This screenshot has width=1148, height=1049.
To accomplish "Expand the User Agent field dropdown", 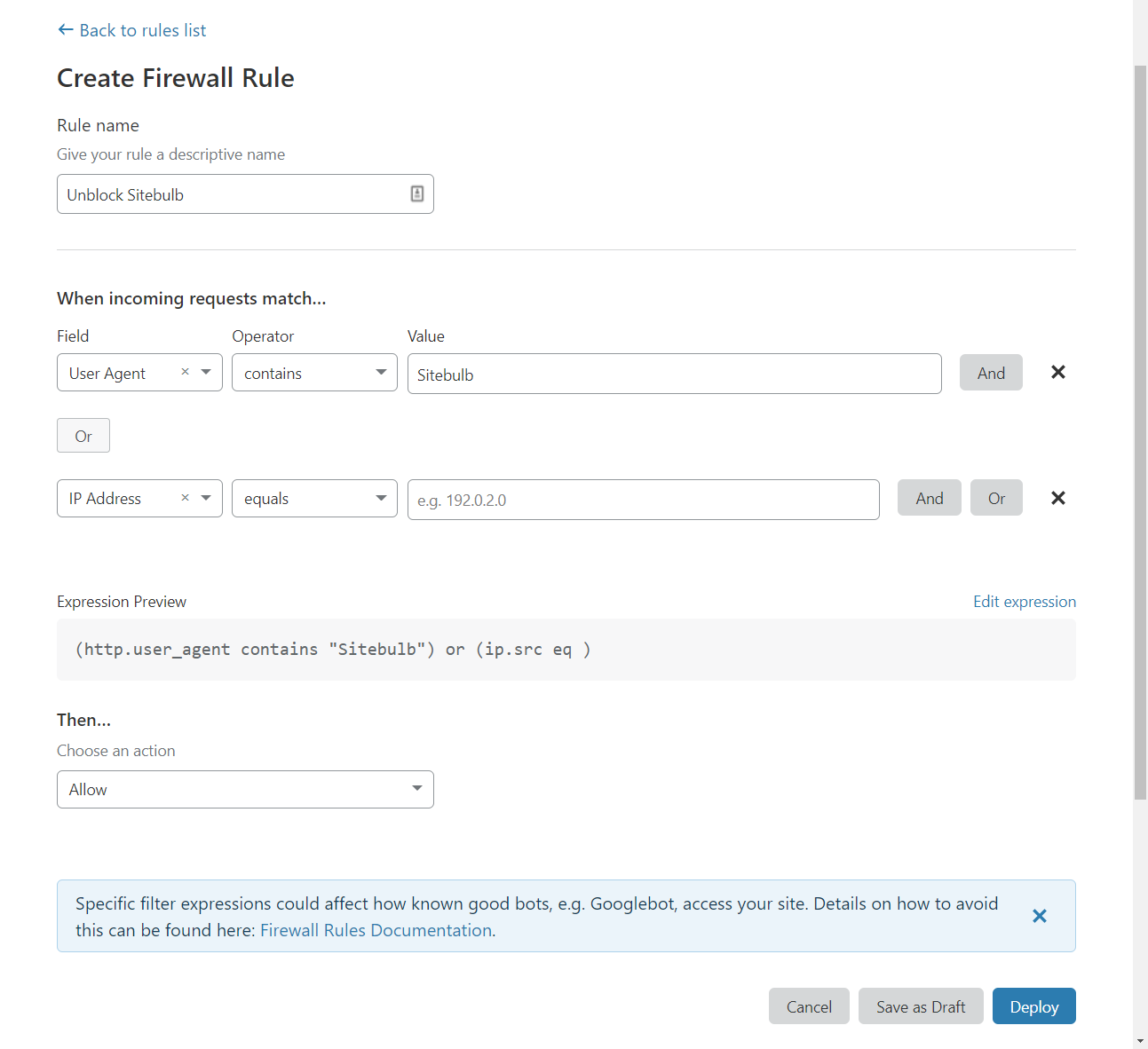I will point(206,372).
